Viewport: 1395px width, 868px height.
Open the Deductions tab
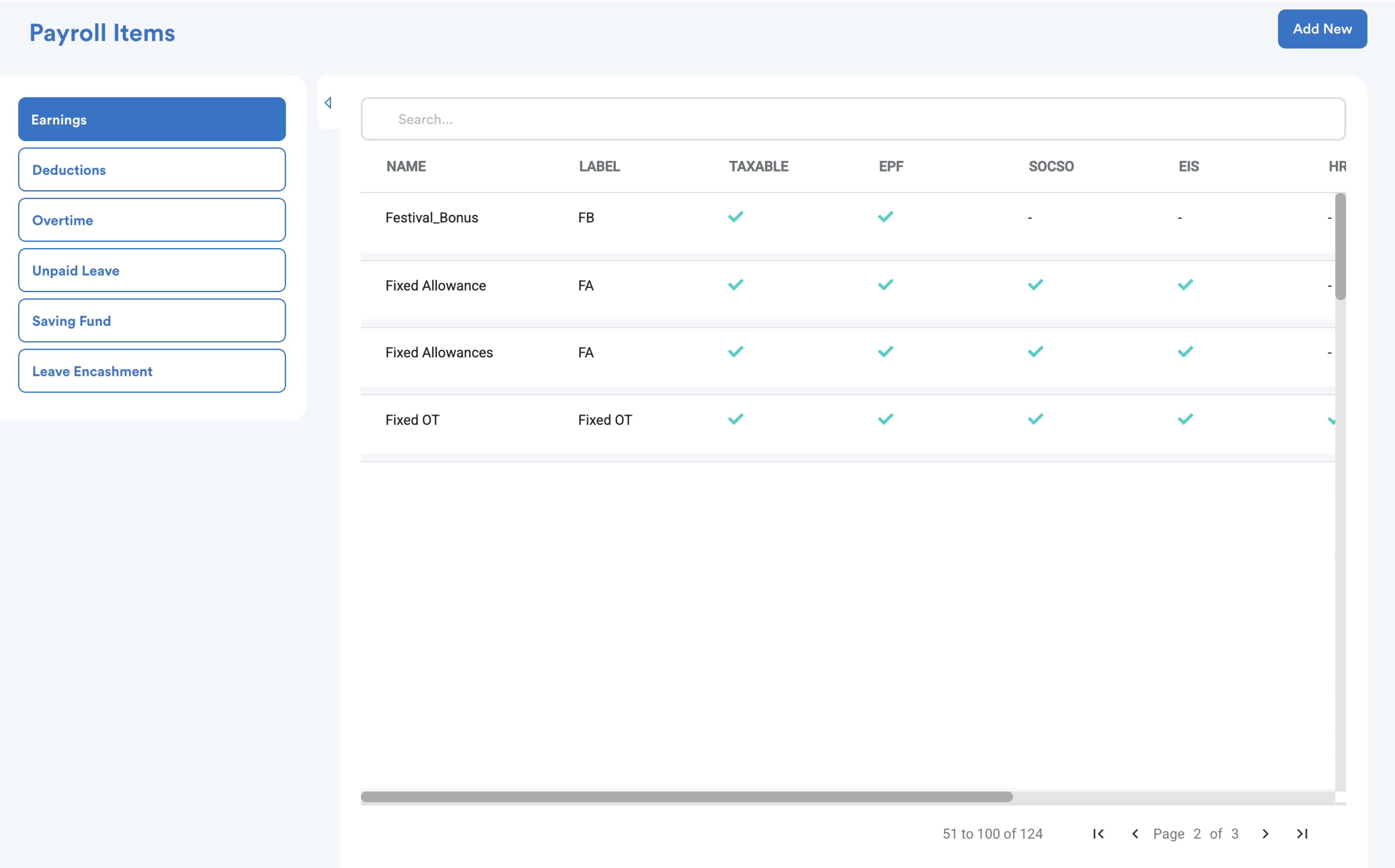point(152,170)
